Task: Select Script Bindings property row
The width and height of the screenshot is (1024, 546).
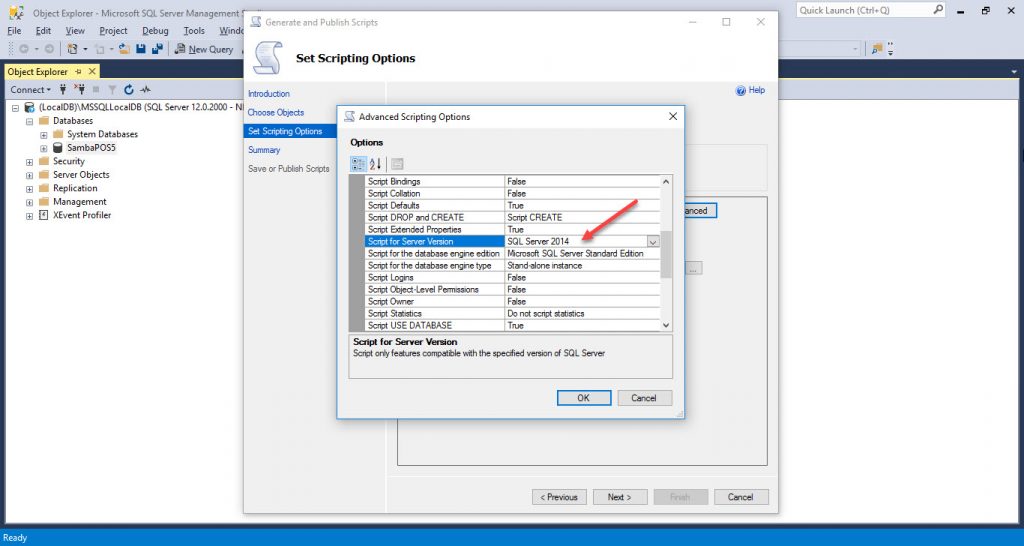Action: [513, 182]
